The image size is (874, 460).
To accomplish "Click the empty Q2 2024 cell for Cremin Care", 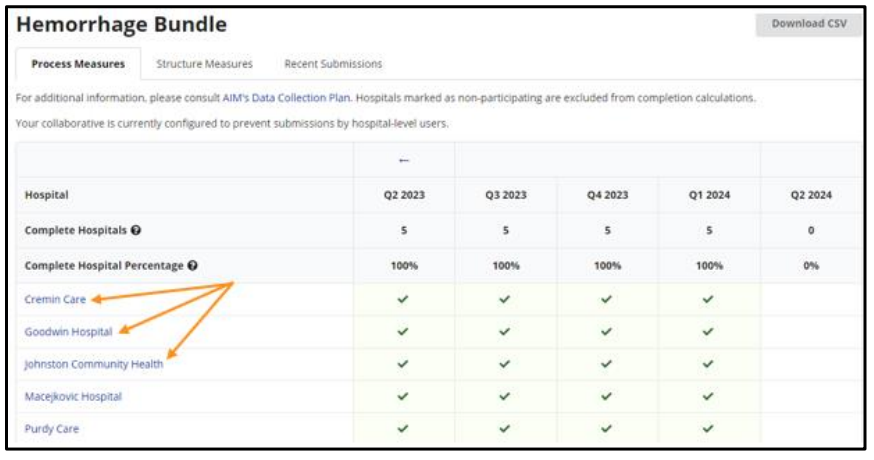I will [x=810, y=299].
